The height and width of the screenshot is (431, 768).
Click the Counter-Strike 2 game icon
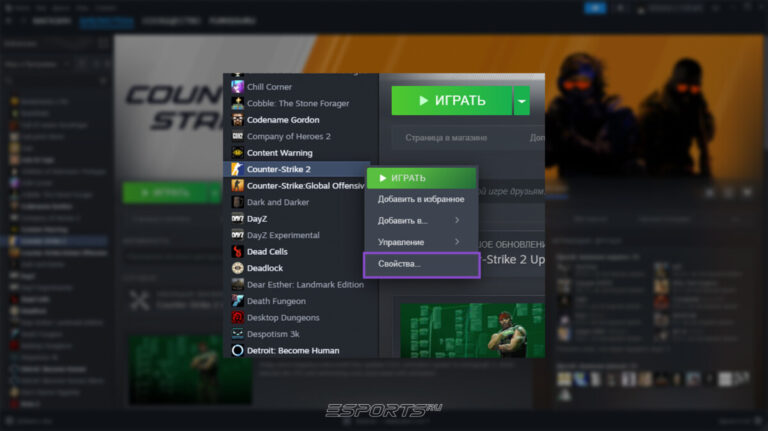(238, 169)
